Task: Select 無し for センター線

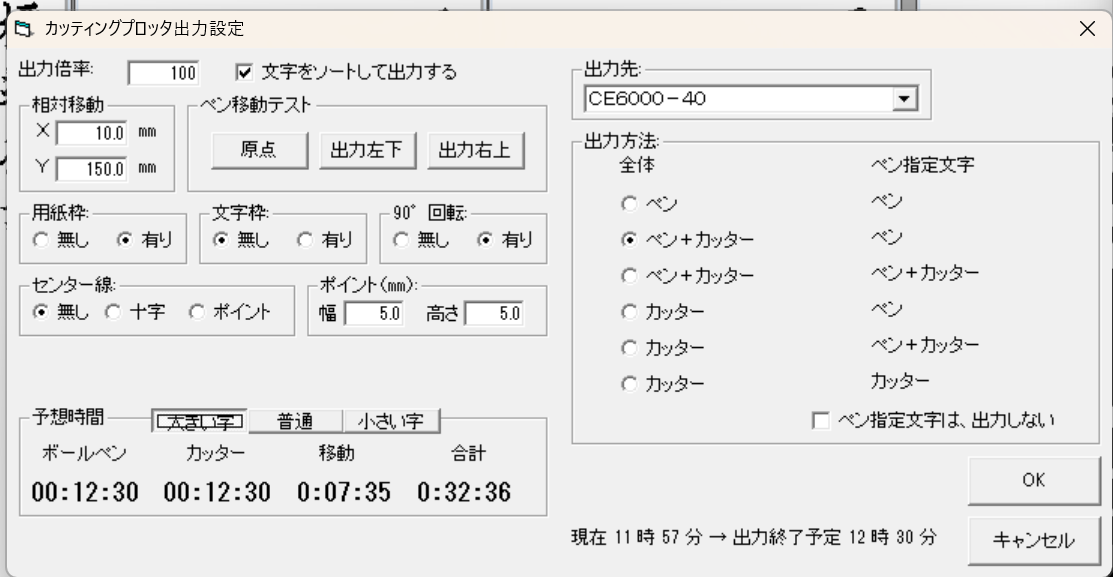Action: click(x=41, y=312)
